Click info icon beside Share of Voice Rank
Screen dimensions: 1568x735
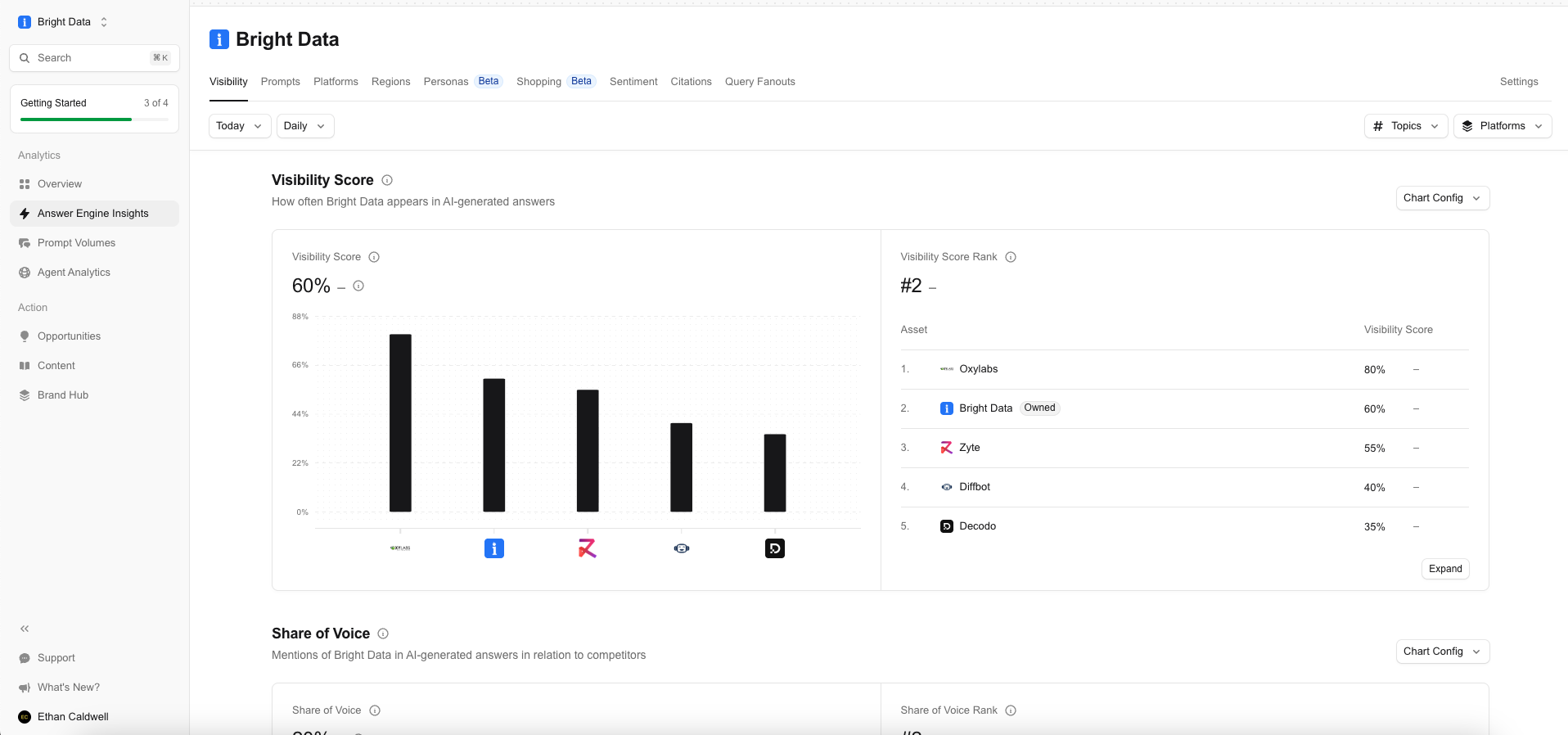[x=1011, y=710]
